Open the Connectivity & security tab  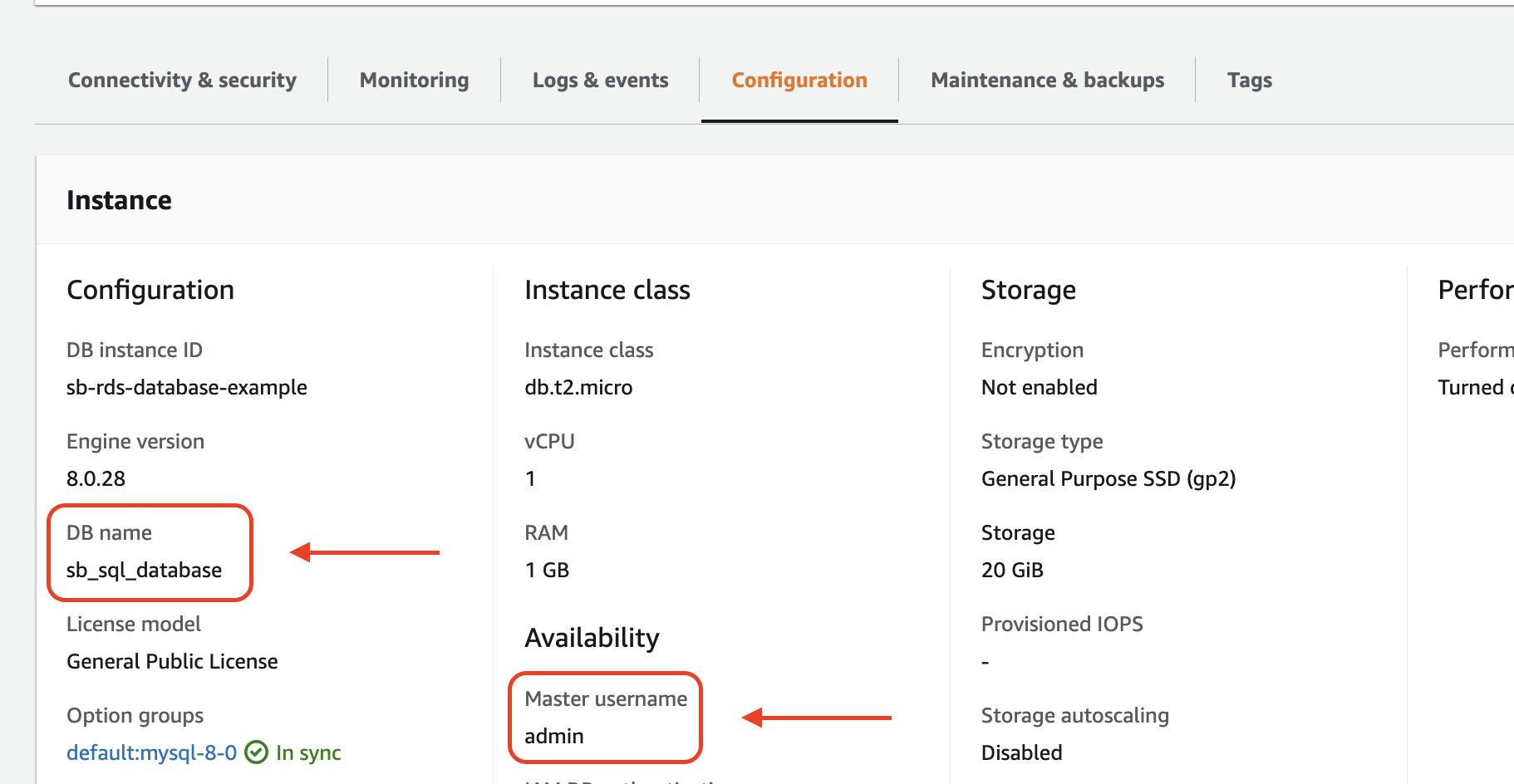click(182, 81)
